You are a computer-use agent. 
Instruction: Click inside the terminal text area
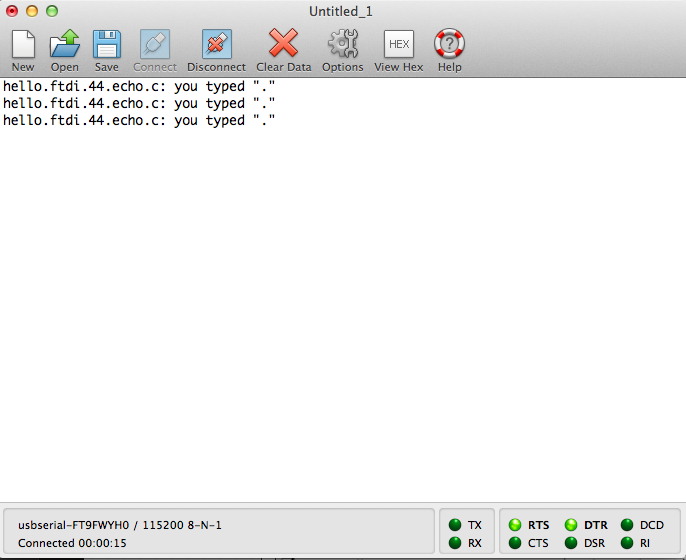pyautogui.click(x=343, y=290)
